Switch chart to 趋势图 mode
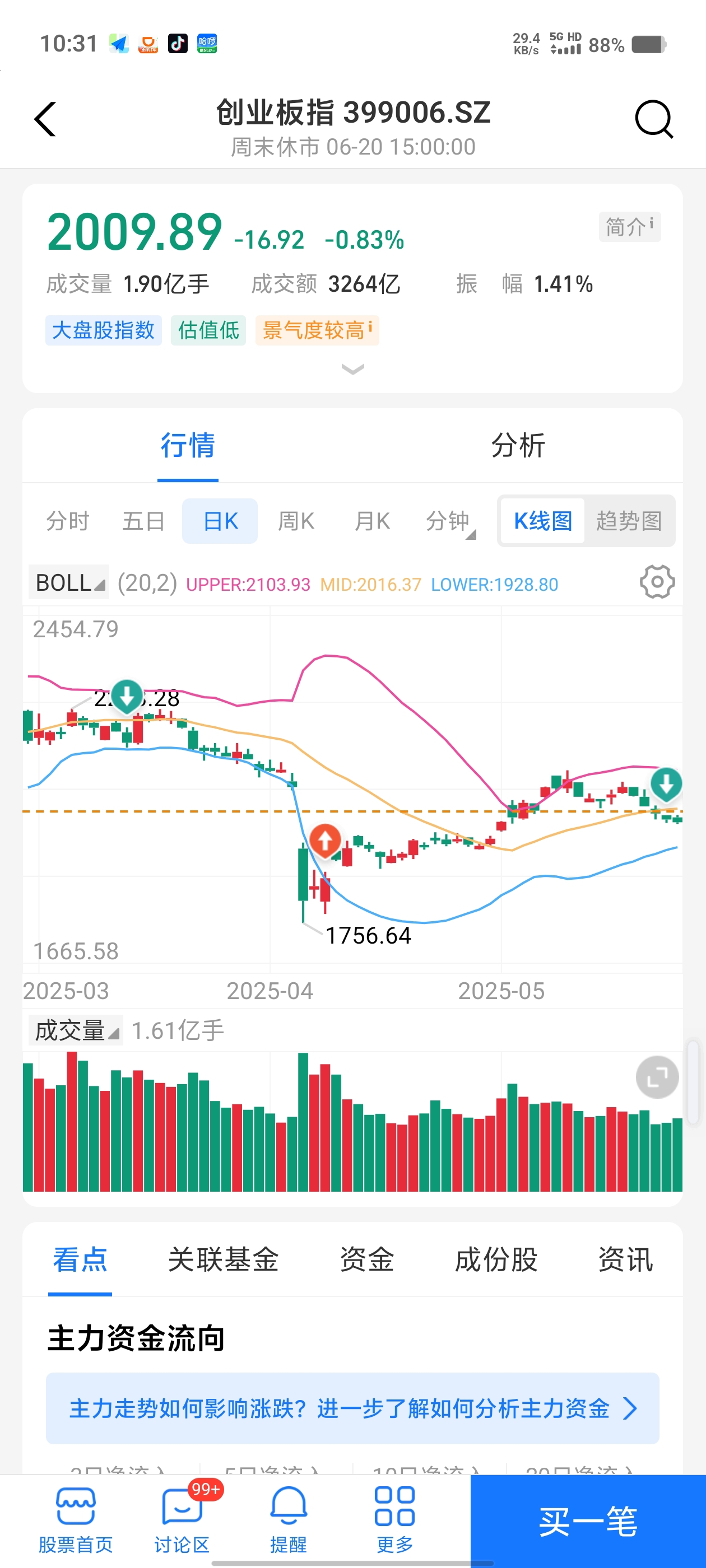The image size is (706, 1568). click(x=629, y=521)
